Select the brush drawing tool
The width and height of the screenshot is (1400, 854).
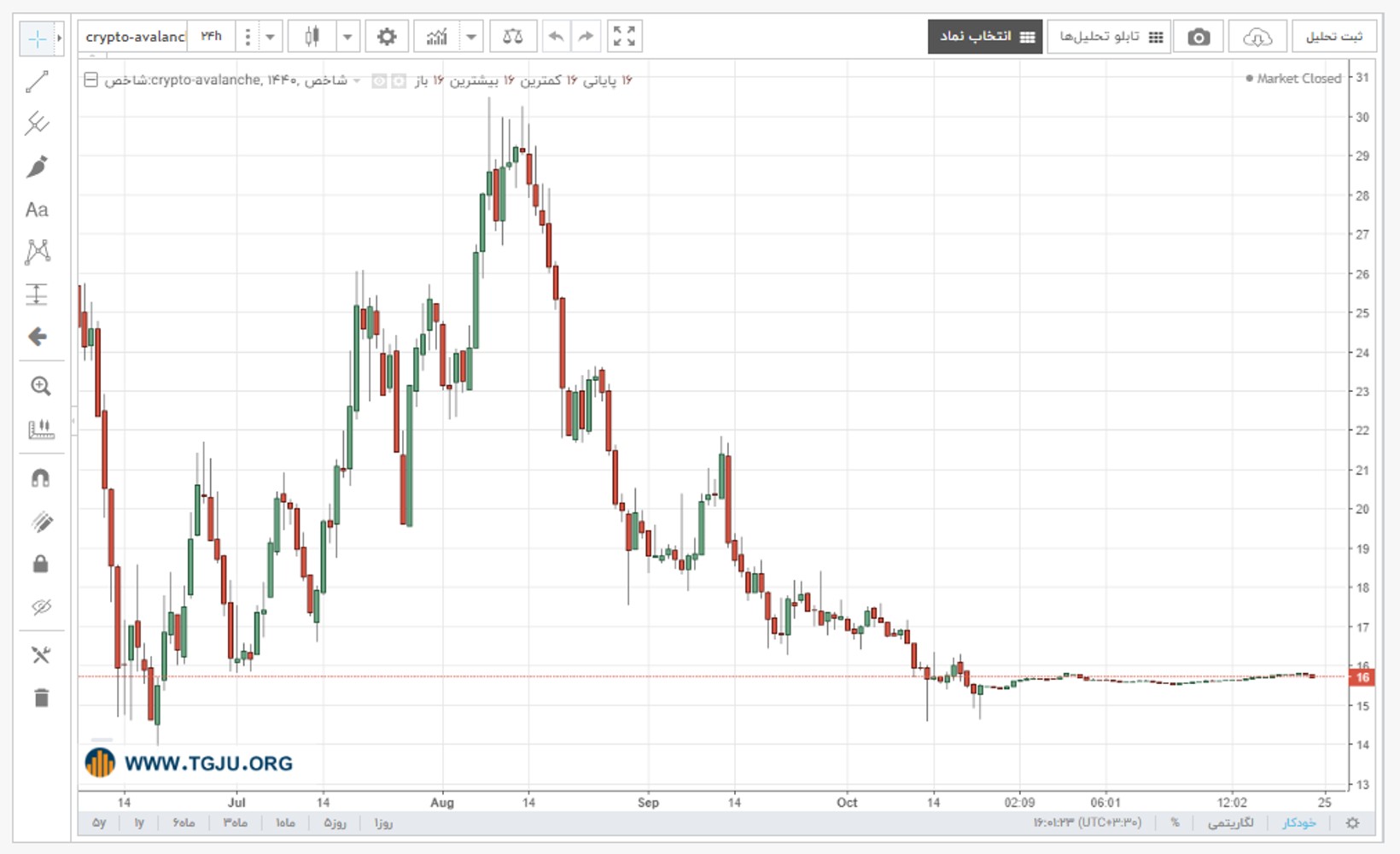click(x=37, y=167)
